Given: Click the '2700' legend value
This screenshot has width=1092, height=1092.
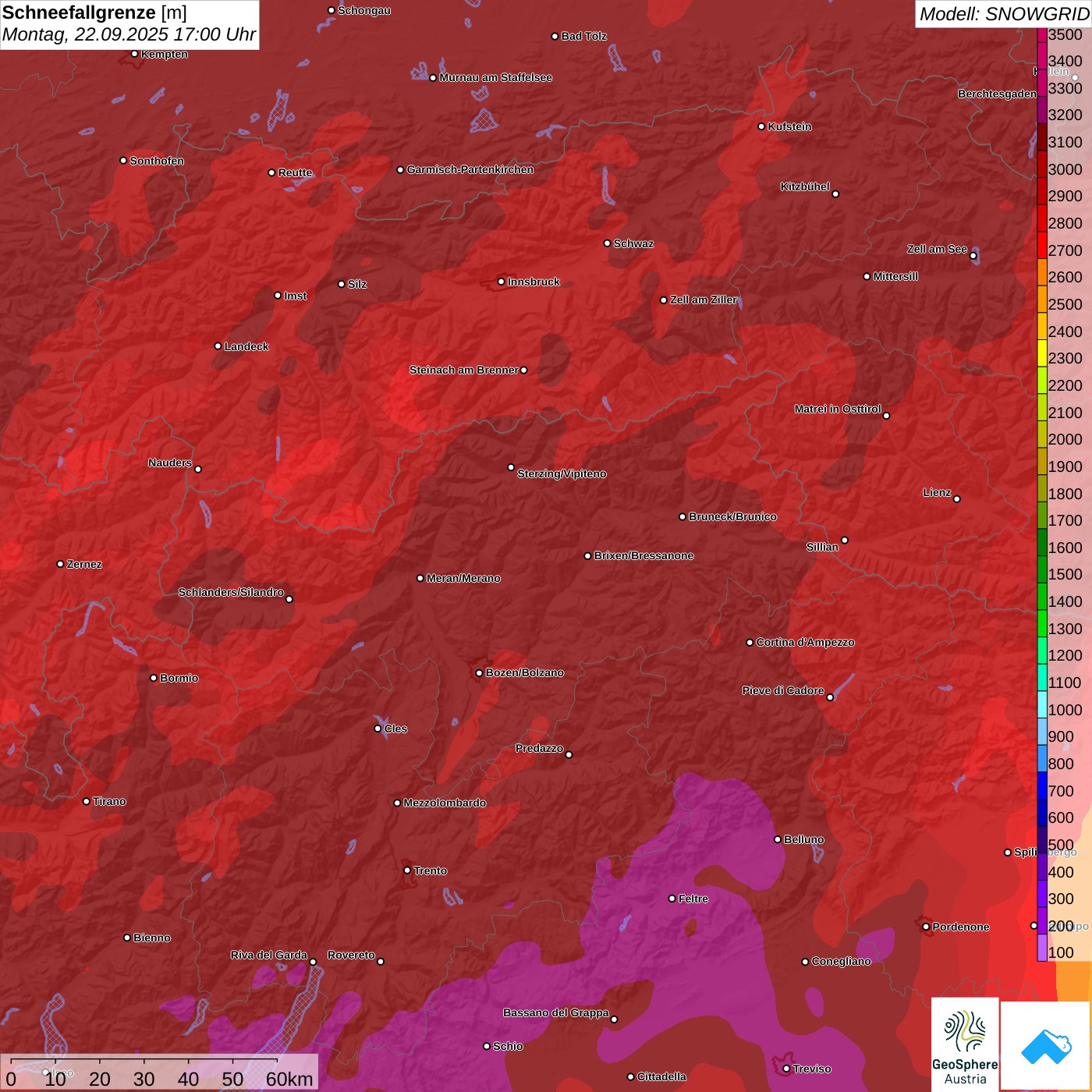Looking at the screenshot, I should tap(1065, 250).
